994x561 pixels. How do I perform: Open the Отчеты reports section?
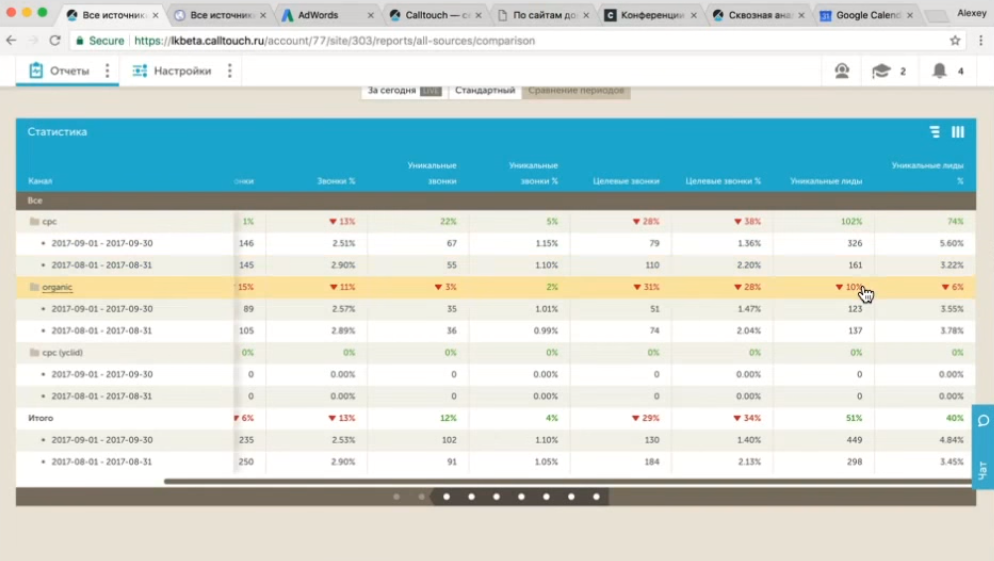pyautogui.click(x=60, y=70)
